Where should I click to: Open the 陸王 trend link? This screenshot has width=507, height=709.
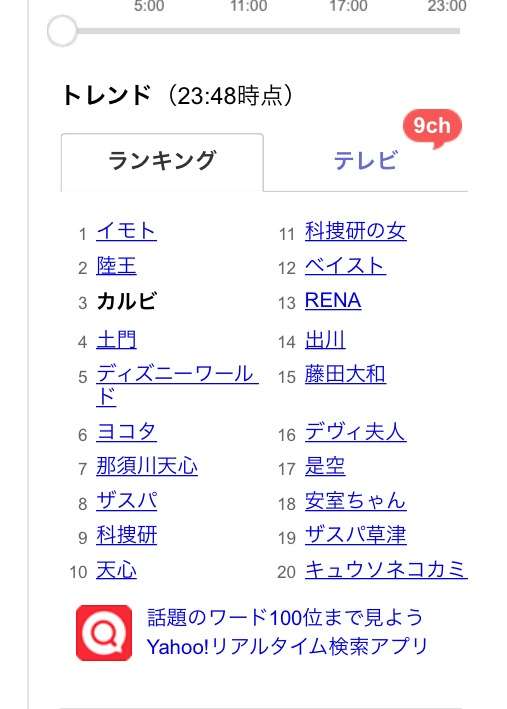coord(116,266)
